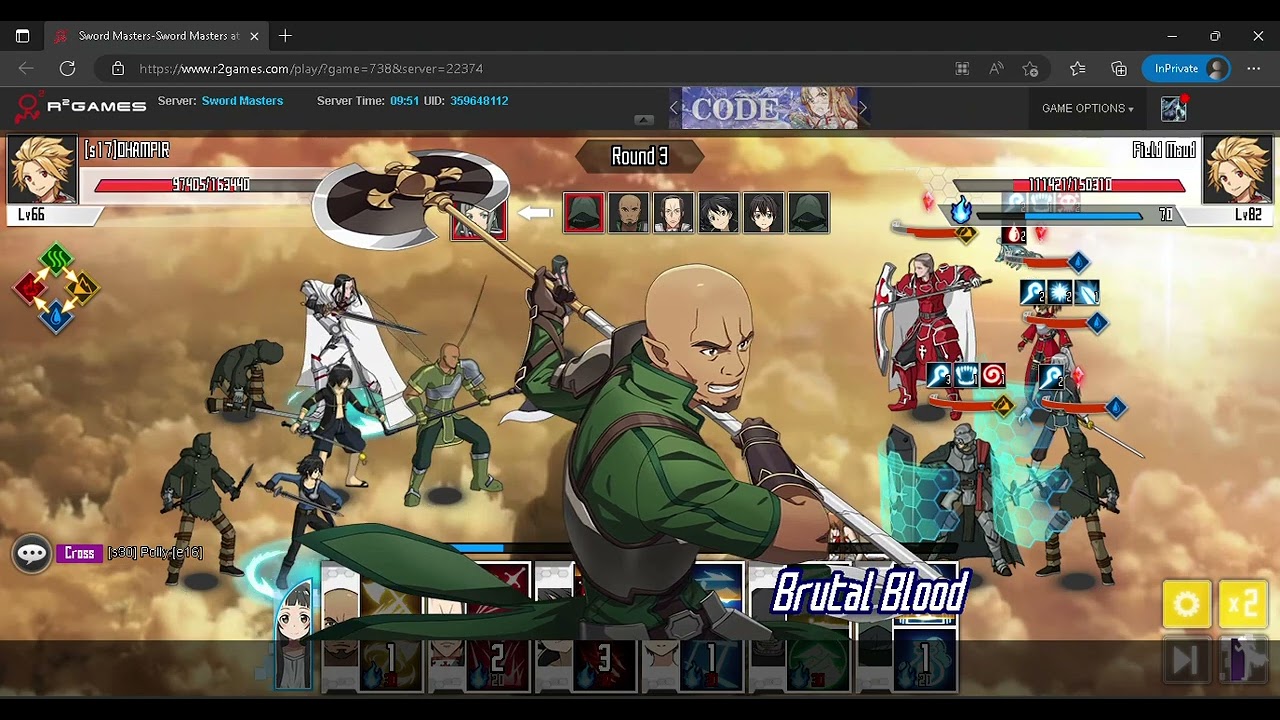Click the Server Time 09:51 value
1280x720 pixels.
click(404, 101)
